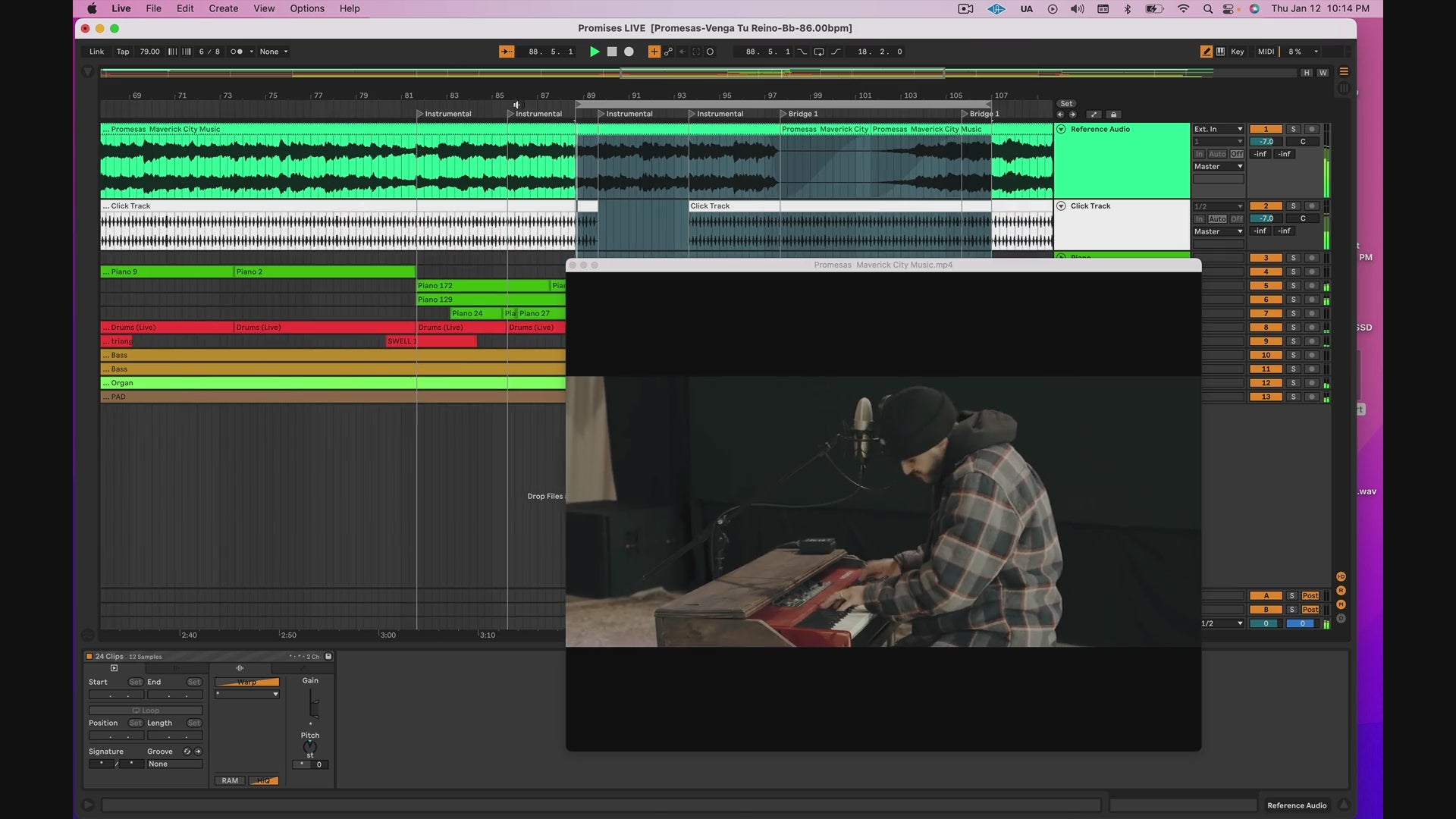Click the Arrangement Record button

629,52
